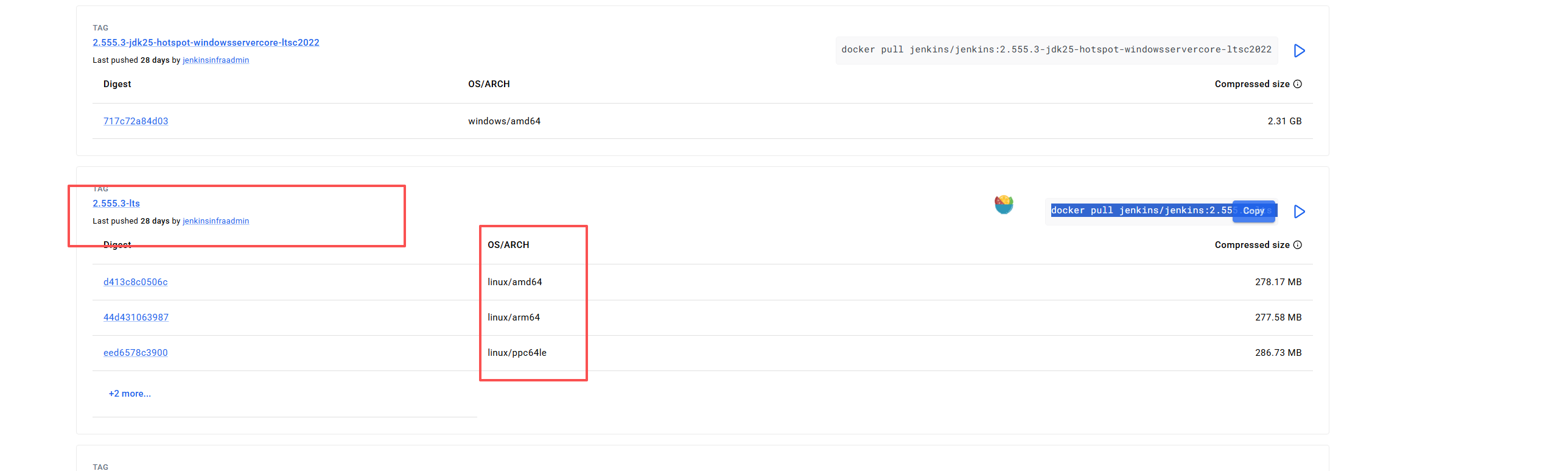This screenshot has width=1568, height=471.
Task: Click the Compressed size info icon in the windows/amd64 table
Action: 1297,84
